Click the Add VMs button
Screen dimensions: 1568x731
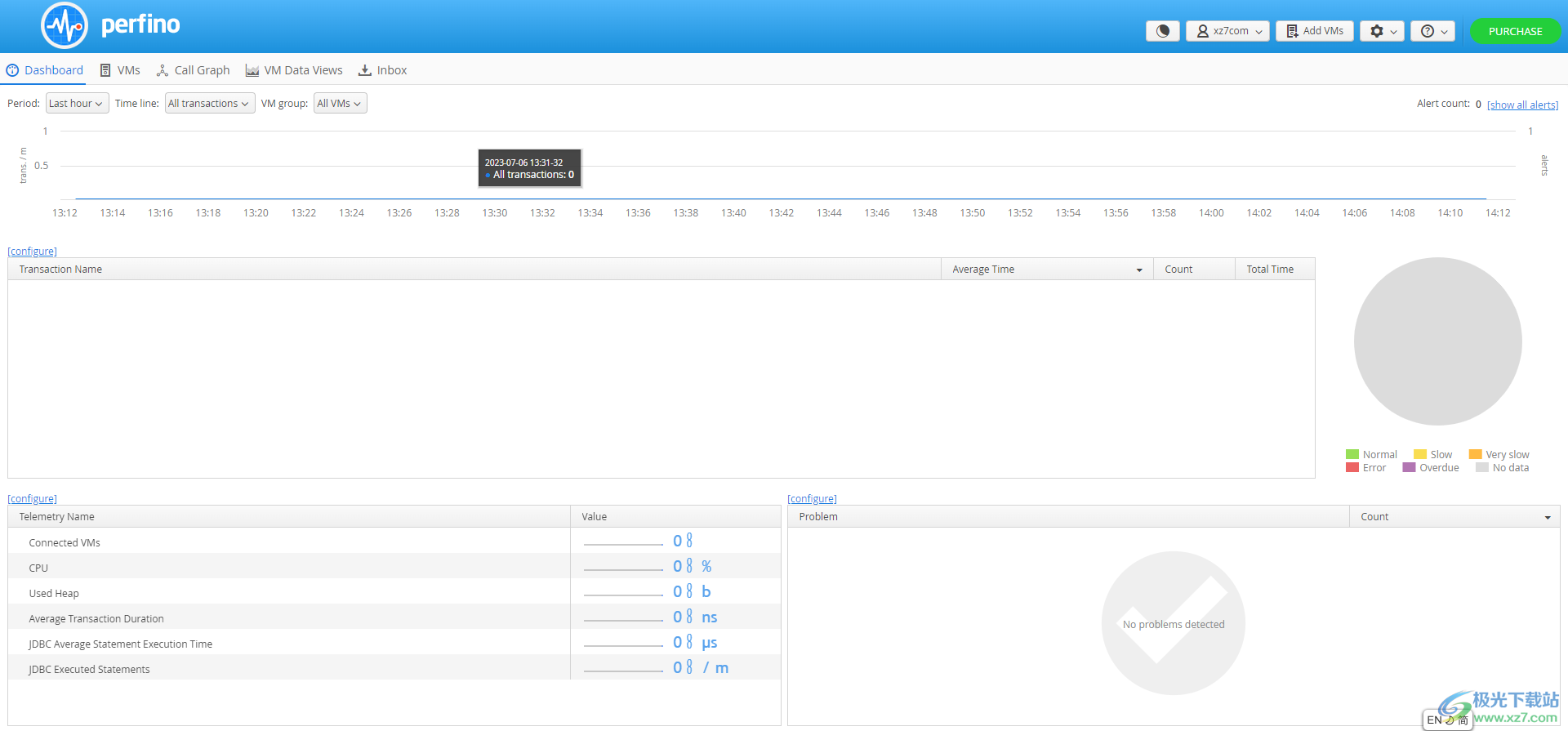tap(1315, 31)
